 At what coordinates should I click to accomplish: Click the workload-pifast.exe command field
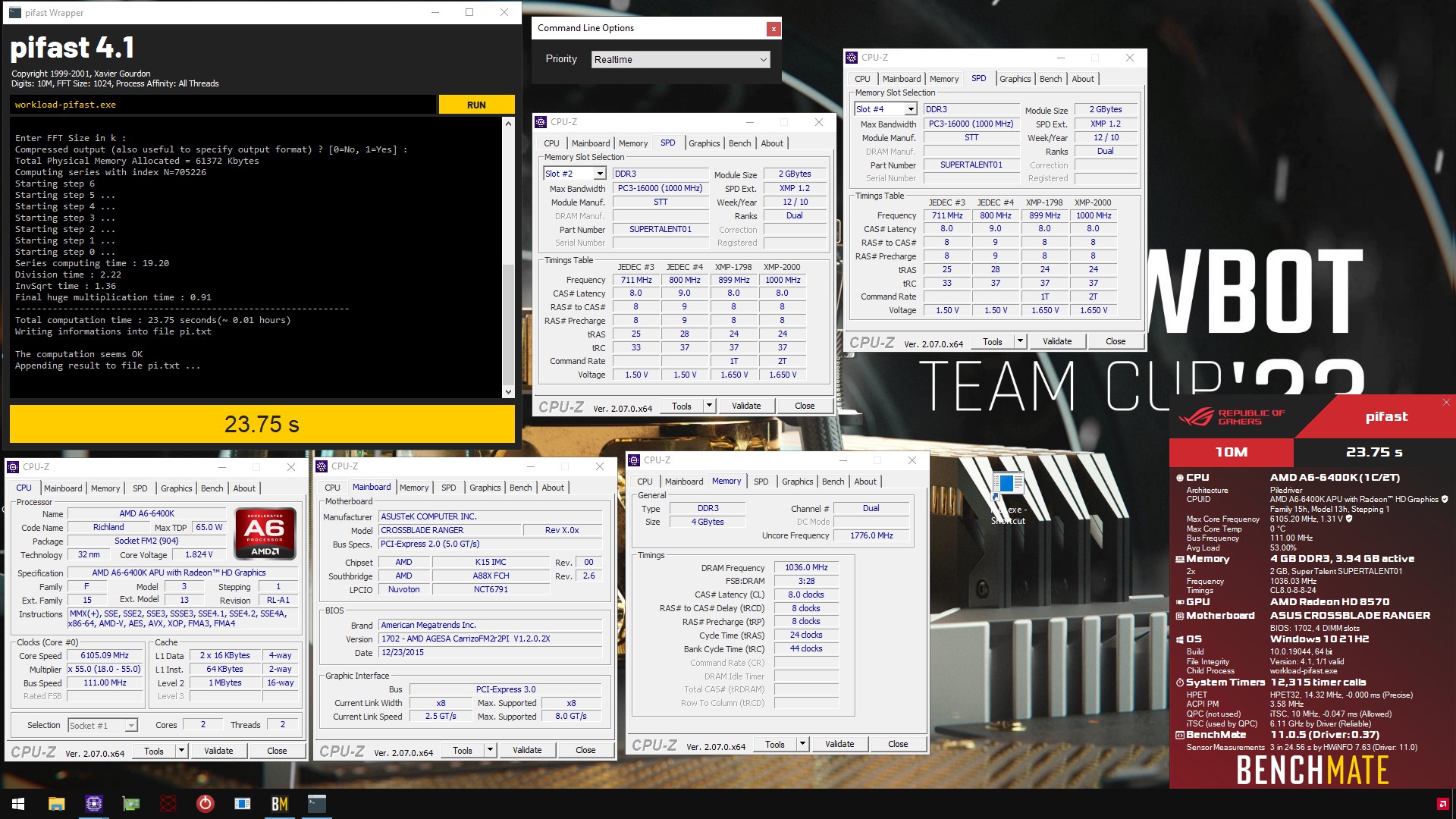click(223, 105)
